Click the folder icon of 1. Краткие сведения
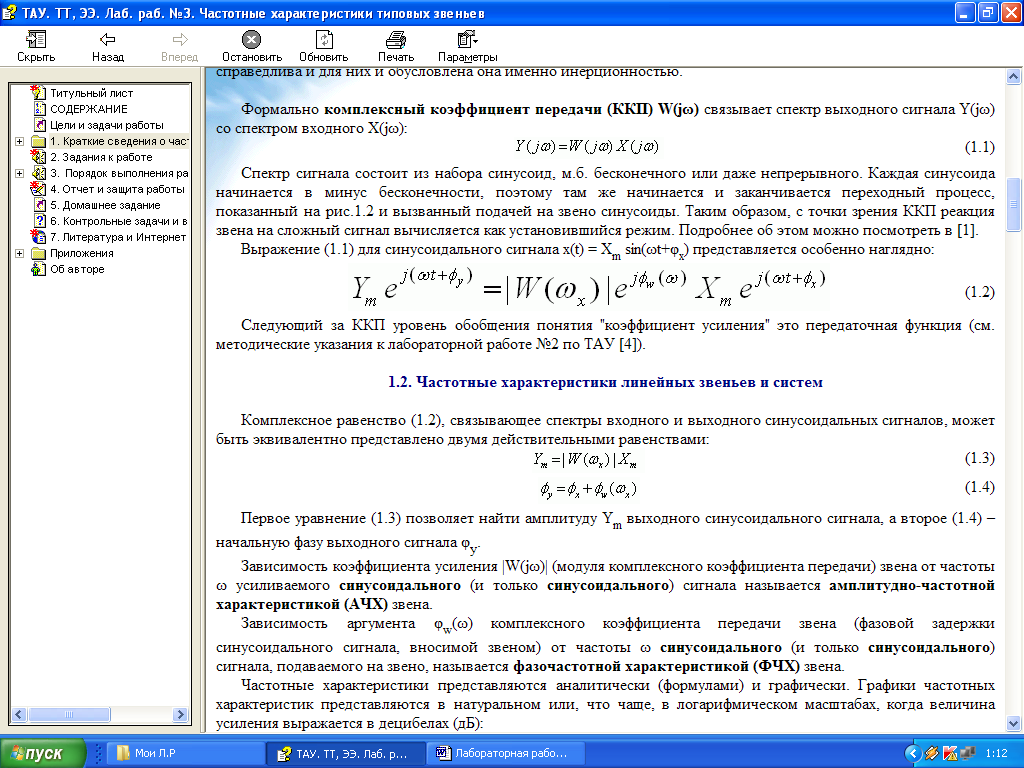Image resolution: width=1024 pixels, height=768 pixels. [39, 141]
